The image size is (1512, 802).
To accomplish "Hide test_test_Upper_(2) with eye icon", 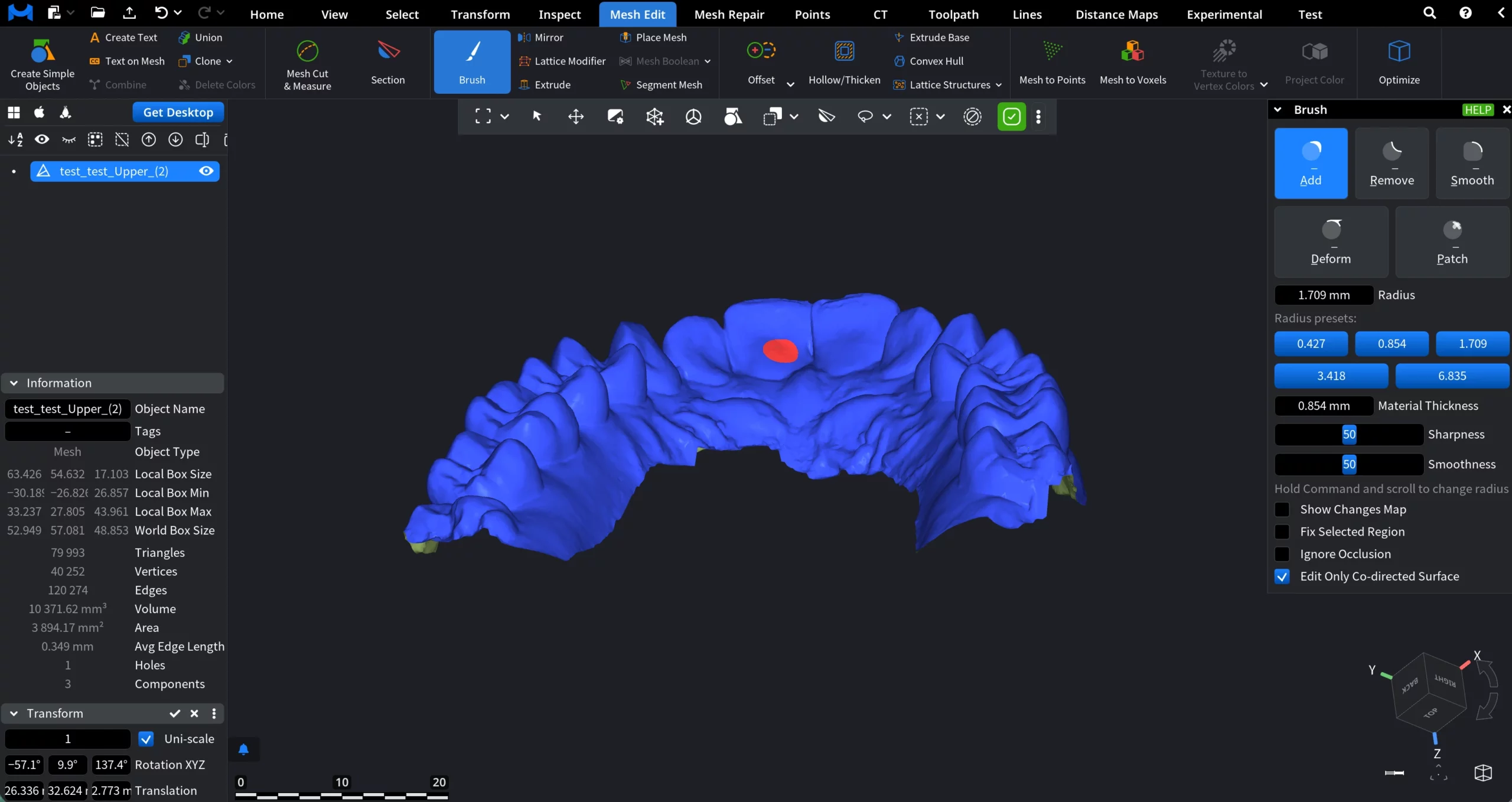I will tap(206, 171).
